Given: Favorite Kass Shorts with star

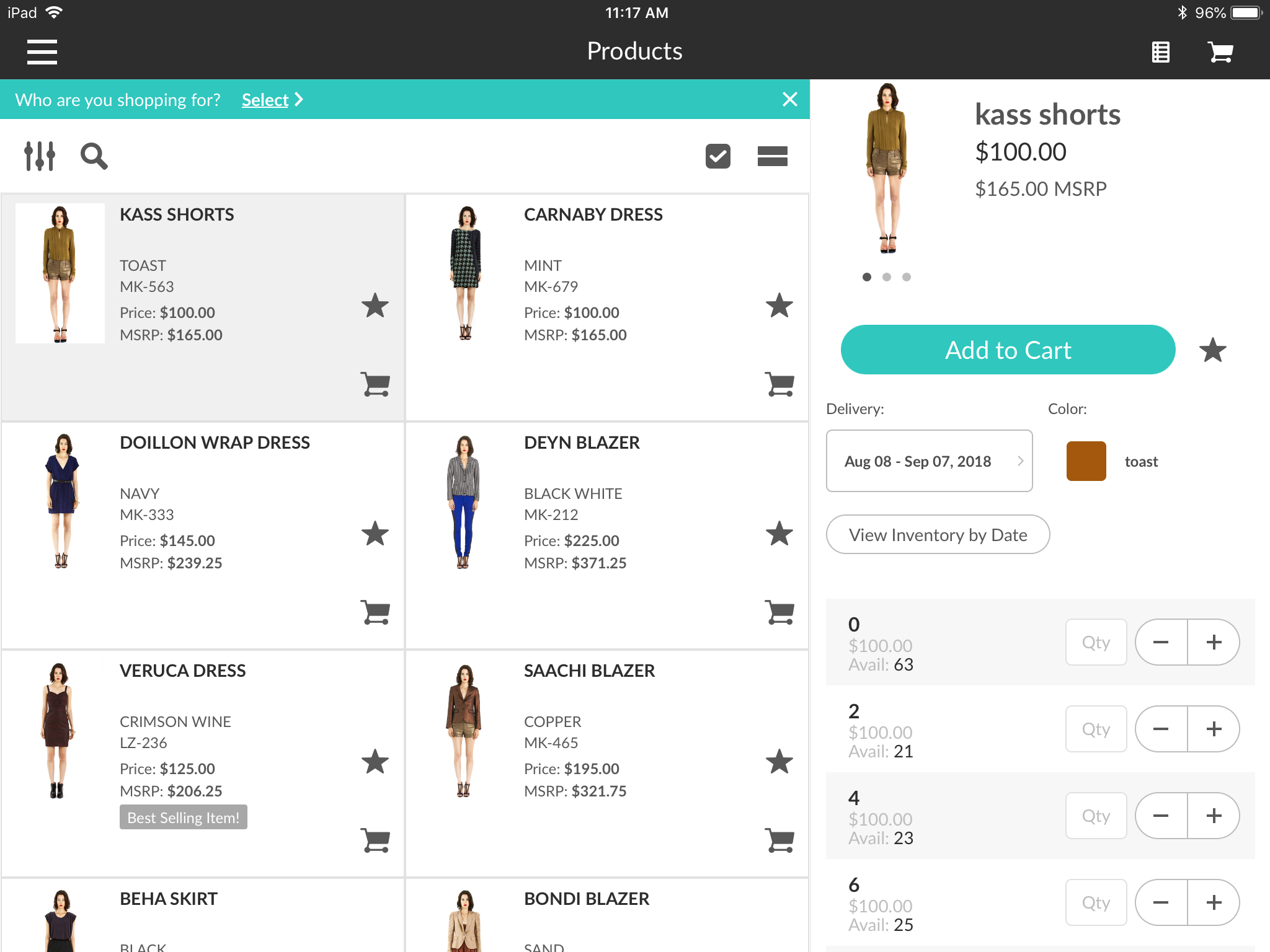Looking at the screenshot, I should (x=375, y=306).
